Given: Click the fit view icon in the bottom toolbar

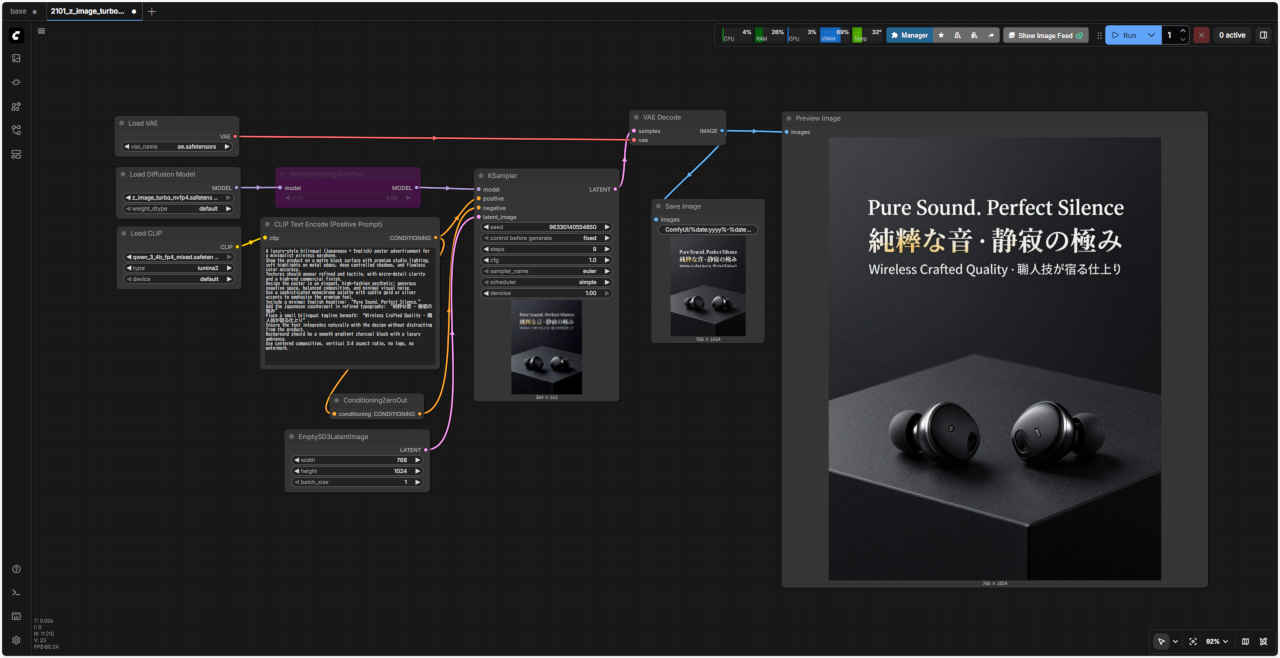Looking at the screenshot, I should pyautogui.click(x=1193, y=641).
